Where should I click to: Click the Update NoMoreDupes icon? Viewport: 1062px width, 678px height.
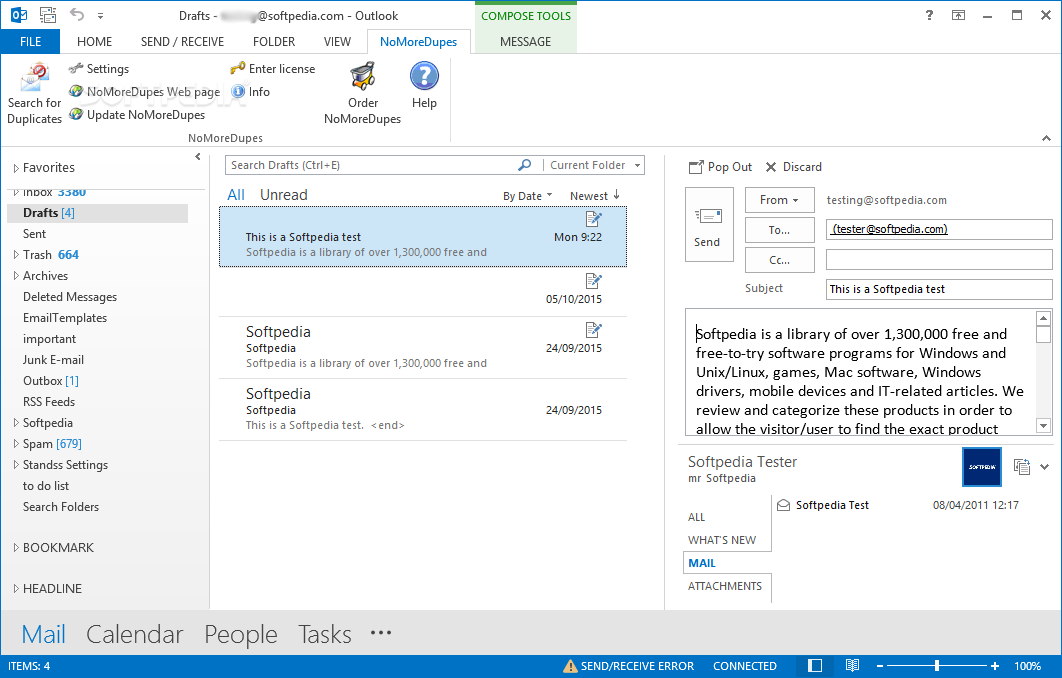click(76, 114)
